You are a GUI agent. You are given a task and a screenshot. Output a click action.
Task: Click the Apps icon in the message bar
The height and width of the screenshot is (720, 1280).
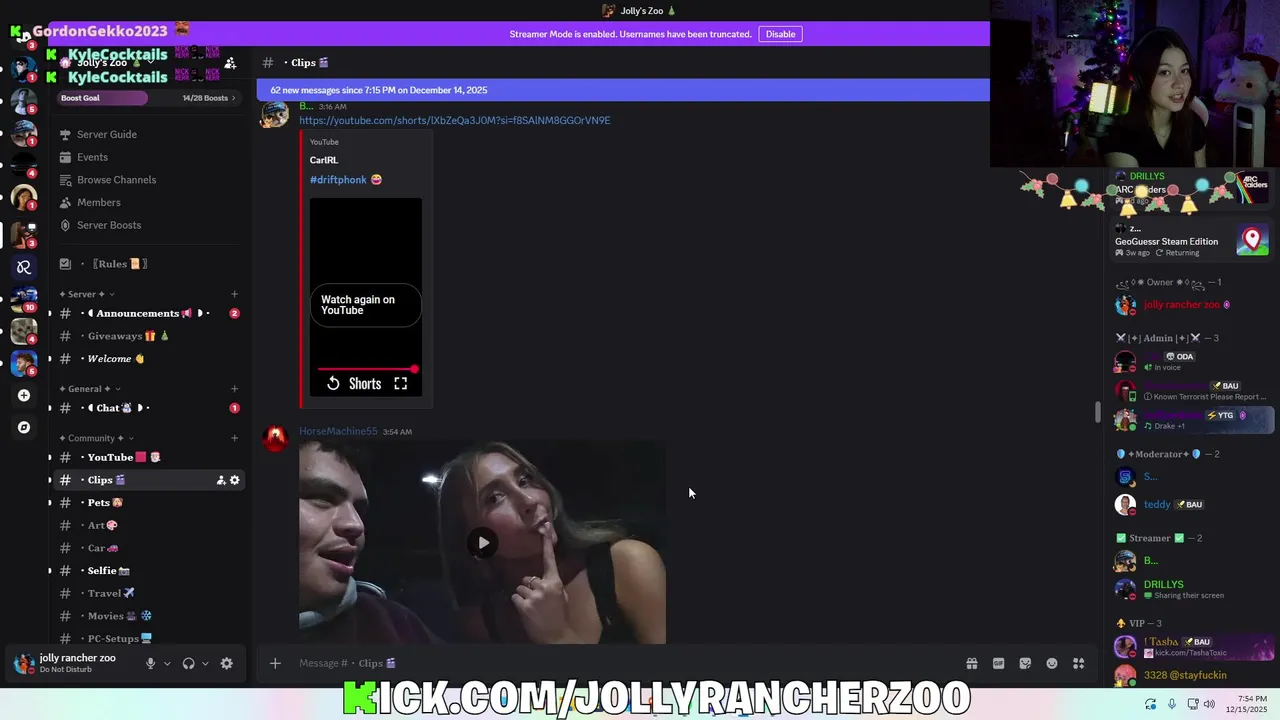tap(1078, 663)
